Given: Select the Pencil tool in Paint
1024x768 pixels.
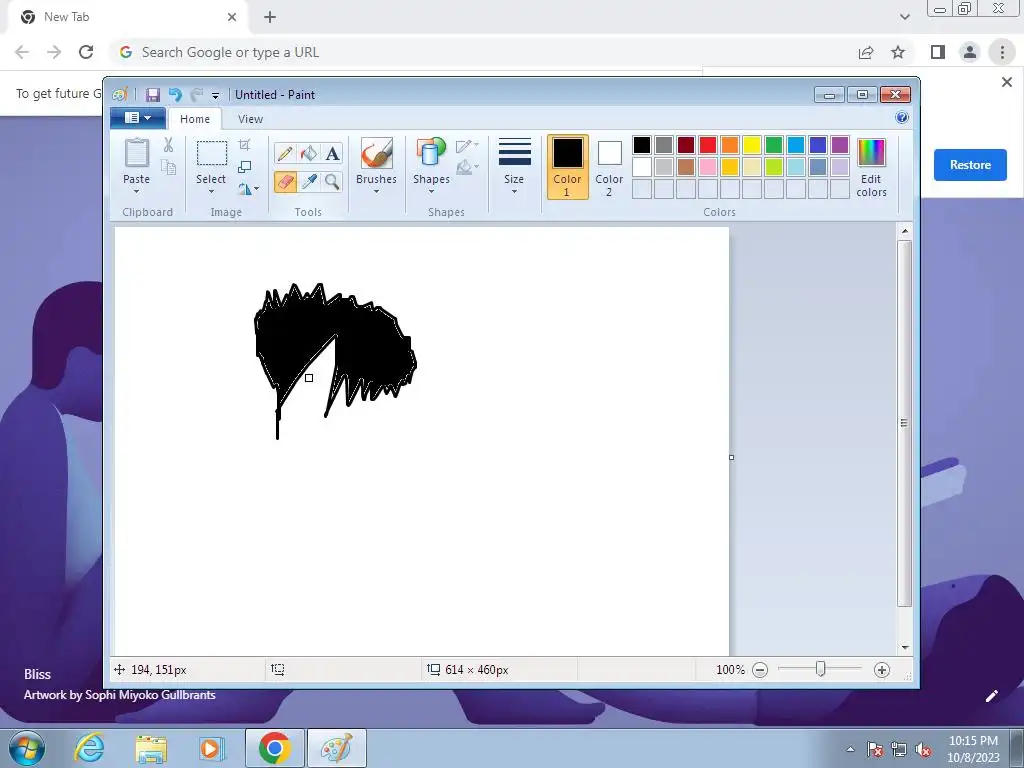Looking at the screenshot, I should [x=285, y=153].
